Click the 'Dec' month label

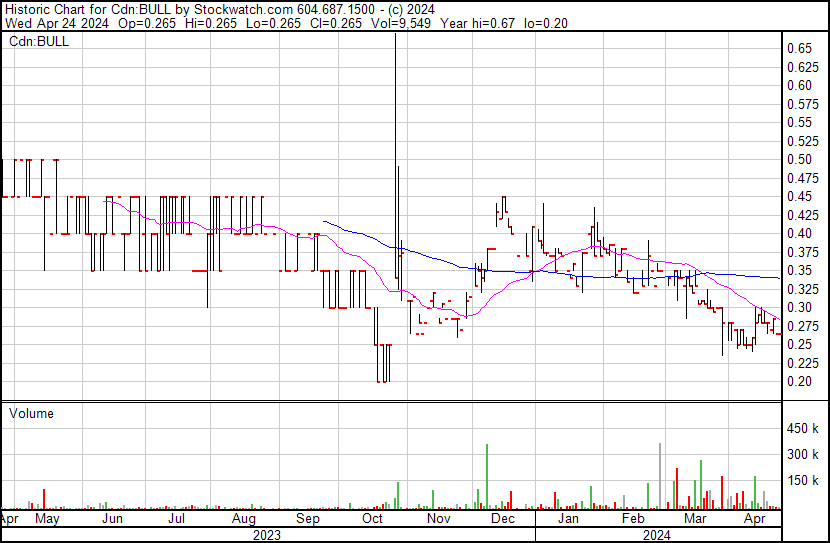click(x=503, y=519)
